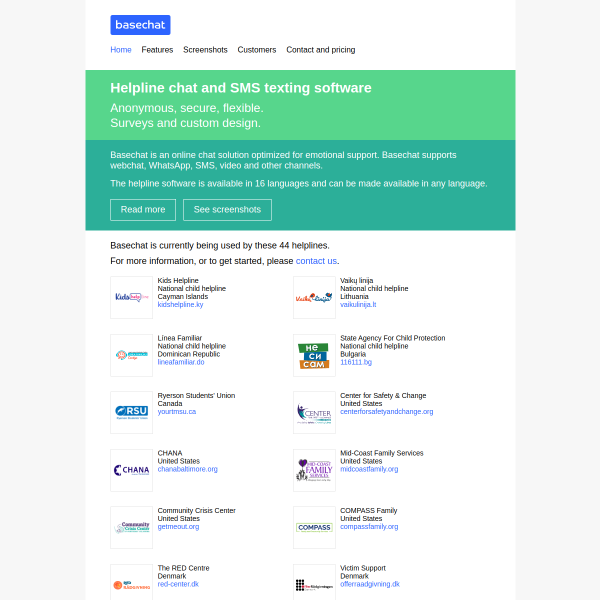Click the Bulgarian child helpline logo

314,355
